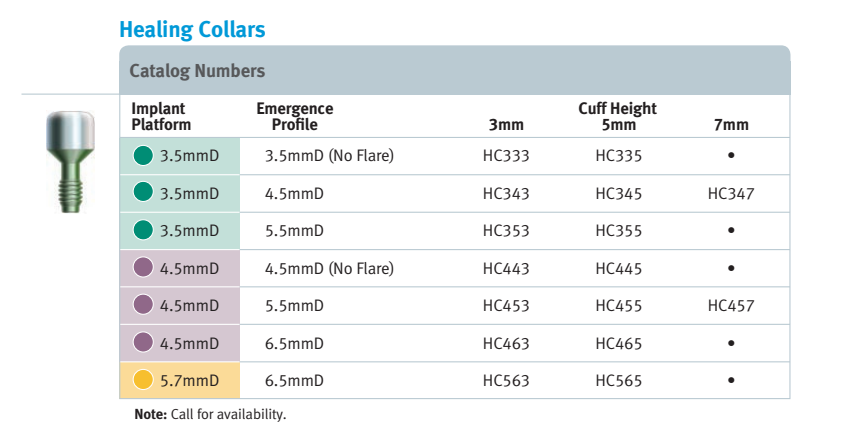This screenshot has width=845, height=440.
Task: Select catalog number HC445
Action: (x=618, y=269)
